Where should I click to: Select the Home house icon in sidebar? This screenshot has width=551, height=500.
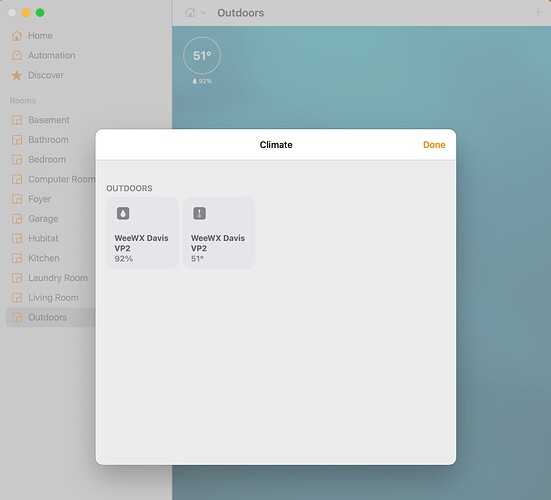[17, 35]
